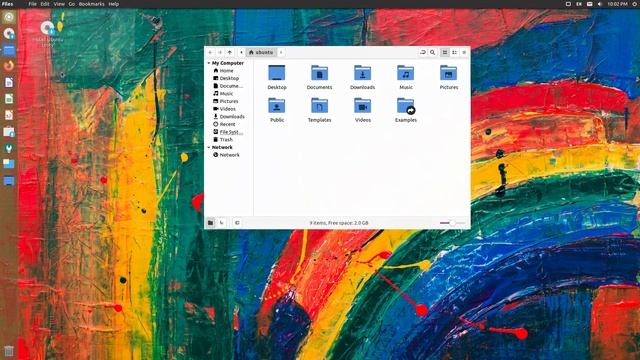The image size is (640, 360).
Task: Select Documents in the sidebar
Action: (228, 86)
